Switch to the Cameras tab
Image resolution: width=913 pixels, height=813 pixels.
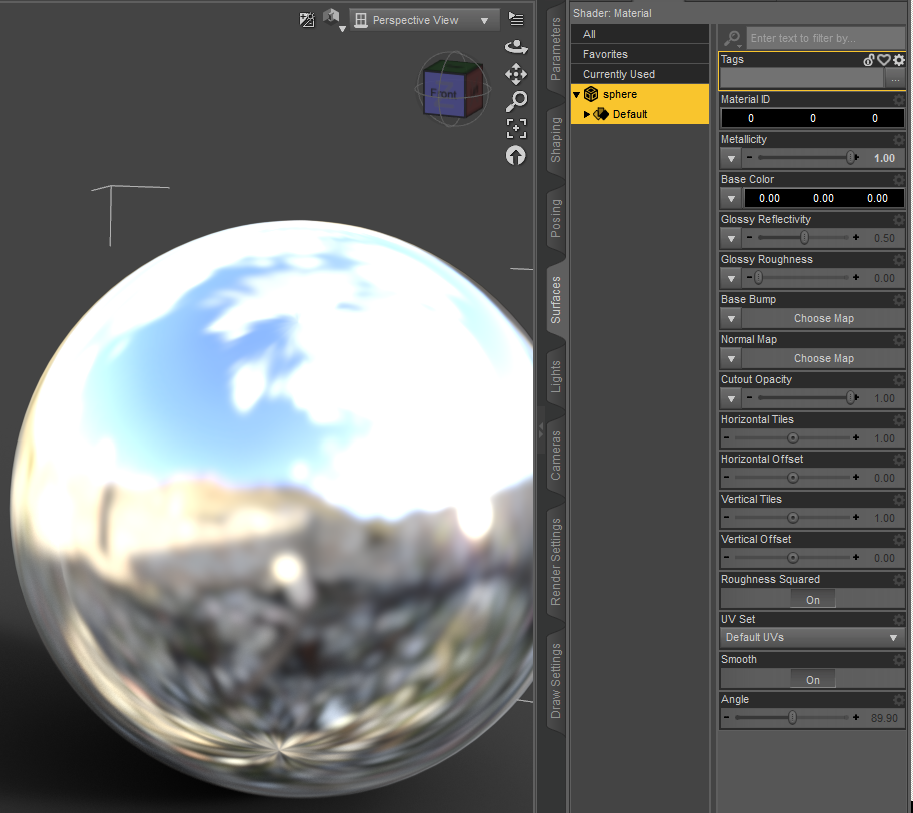pos(556,455)
